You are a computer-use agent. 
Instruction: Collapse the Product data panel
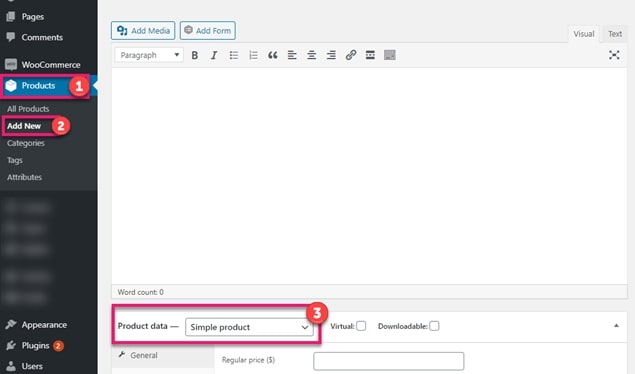pyautogui.click(x=616, y=325)
